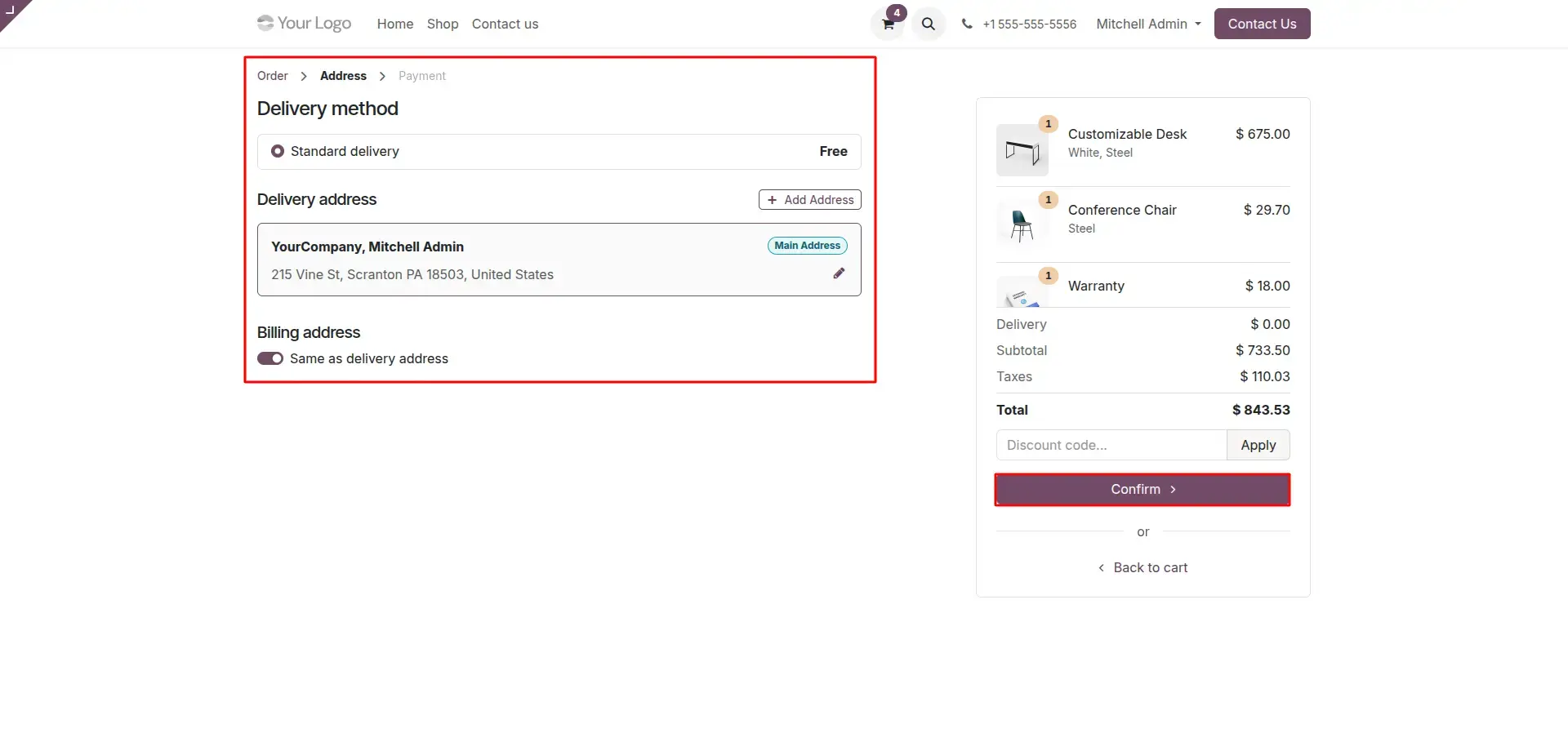Click the Main Address badge

(807, 246)
